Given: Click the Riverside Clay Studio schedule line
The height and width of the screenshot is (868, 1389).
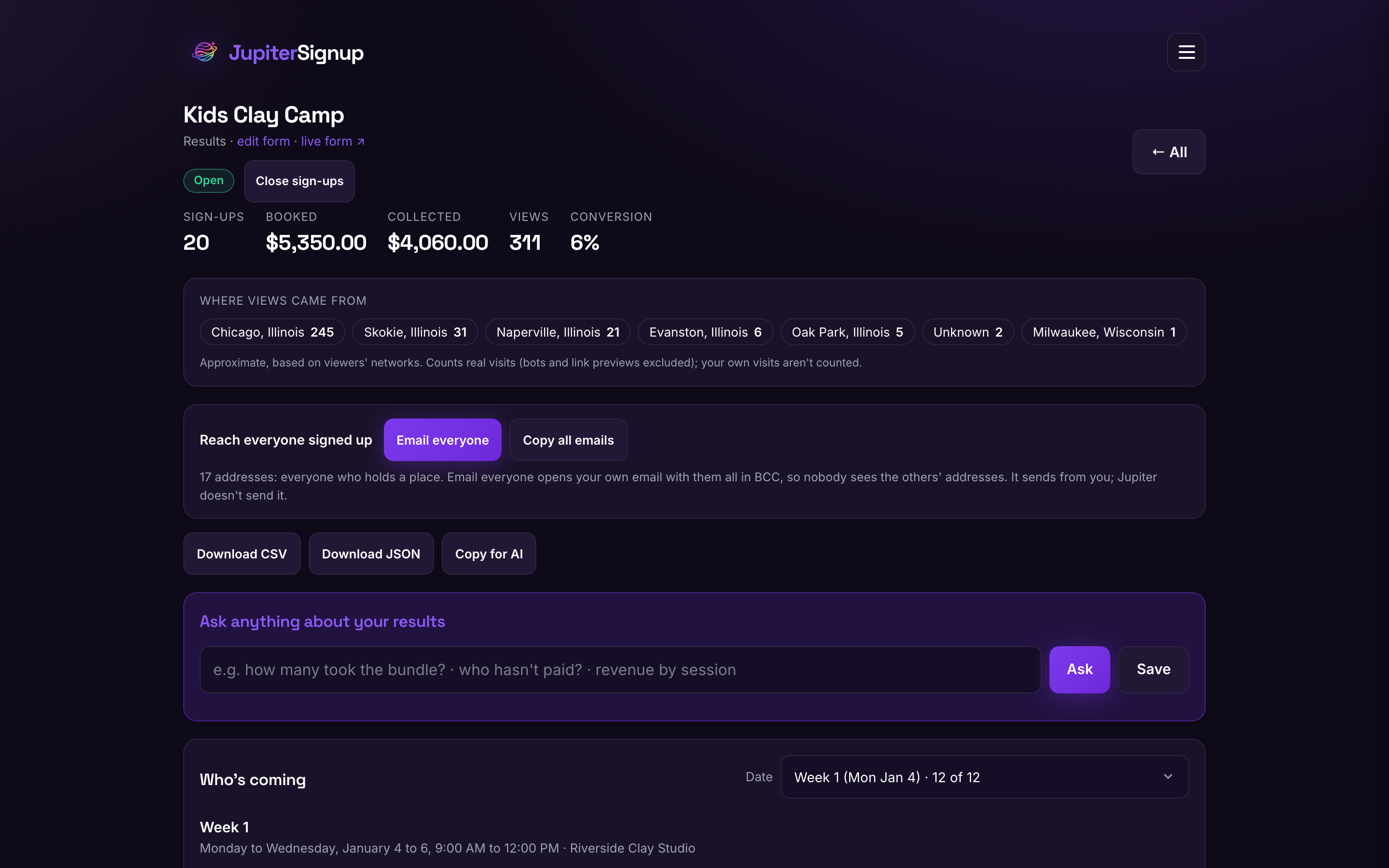Looking at the screenshot, I should click(447, 848).
